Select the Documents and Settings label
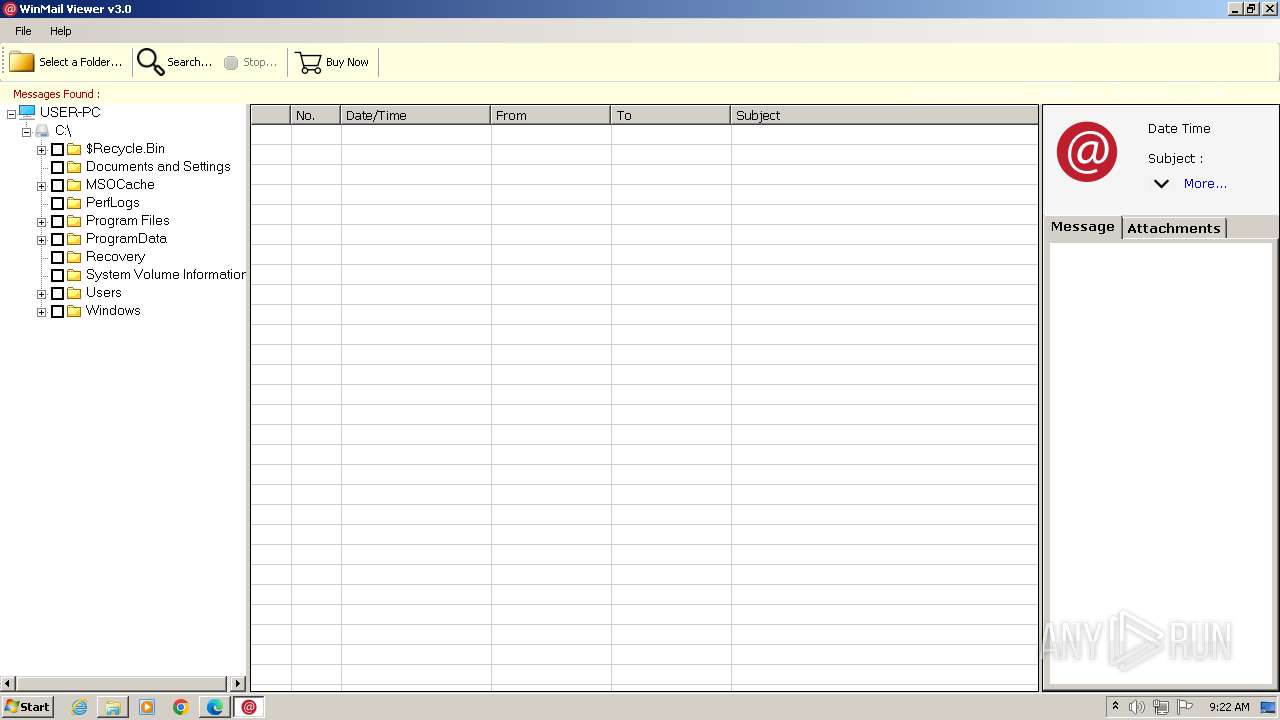Screen dimensions: 1280x720 coord(158,167)
